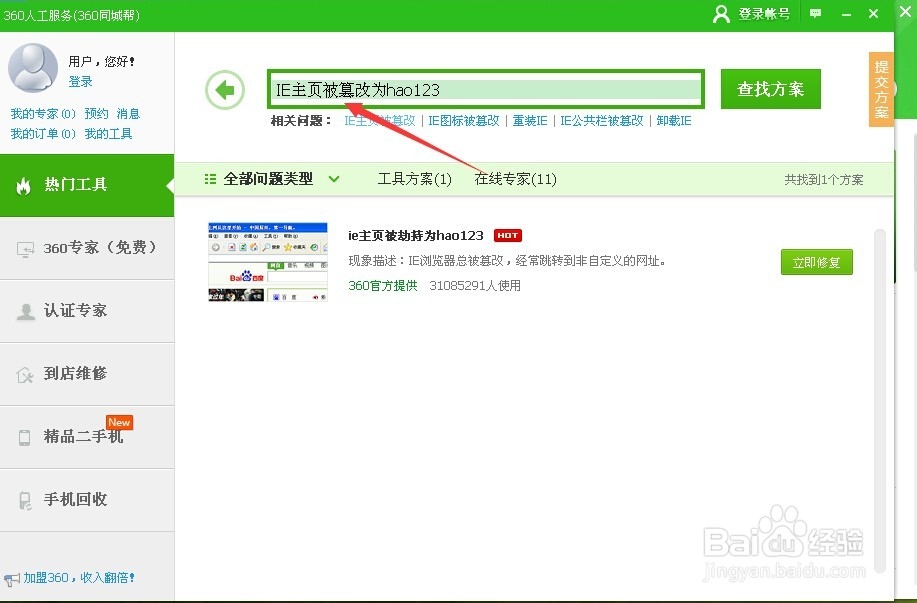
Task: Select 热门工具 in the sidebar
Action: point(87,185)
